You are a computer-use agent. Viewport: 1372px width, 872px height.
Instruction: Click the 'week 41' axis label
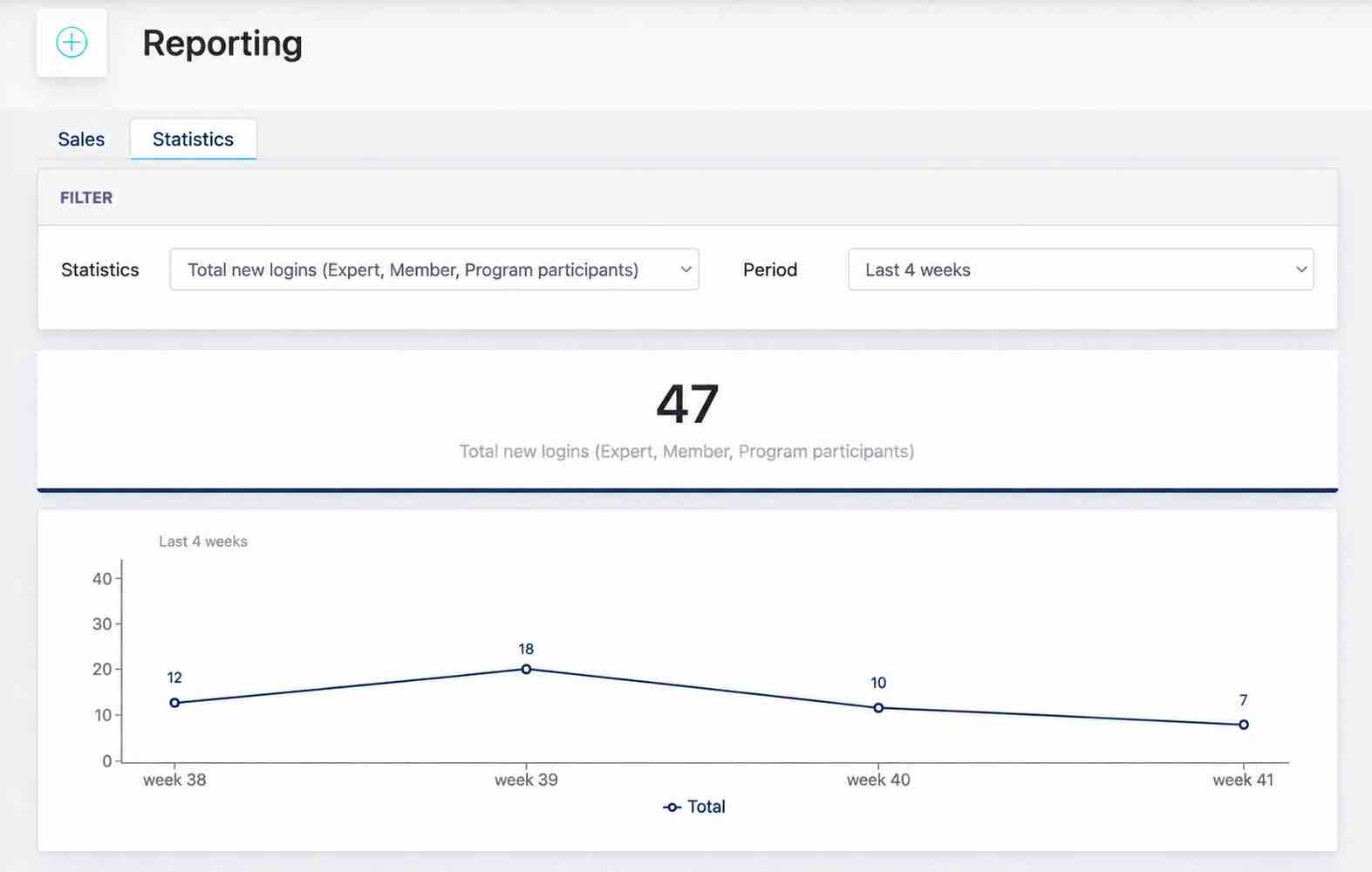click(1243, 780)
